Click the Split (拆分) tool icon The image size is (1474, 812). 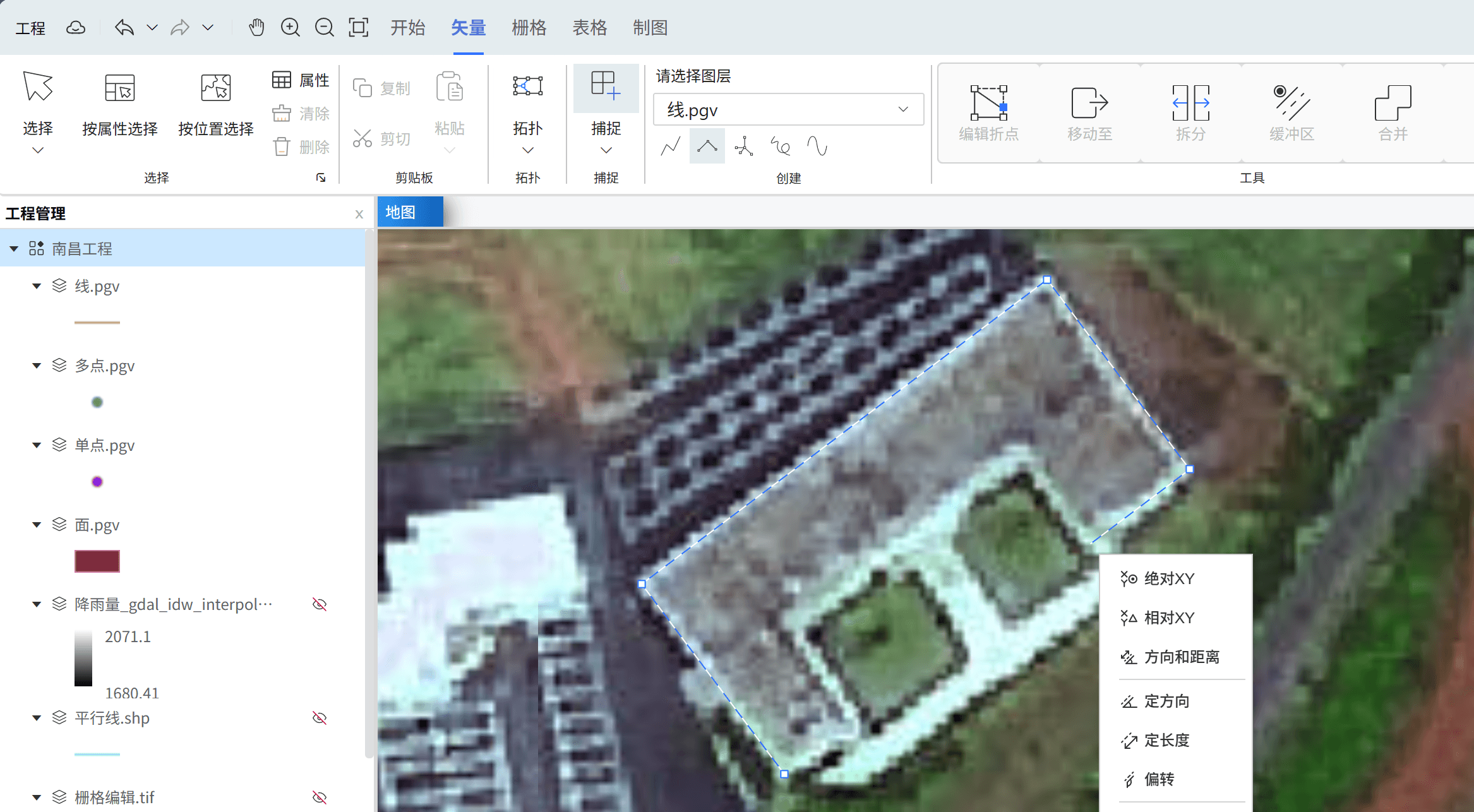point(1190,103)
